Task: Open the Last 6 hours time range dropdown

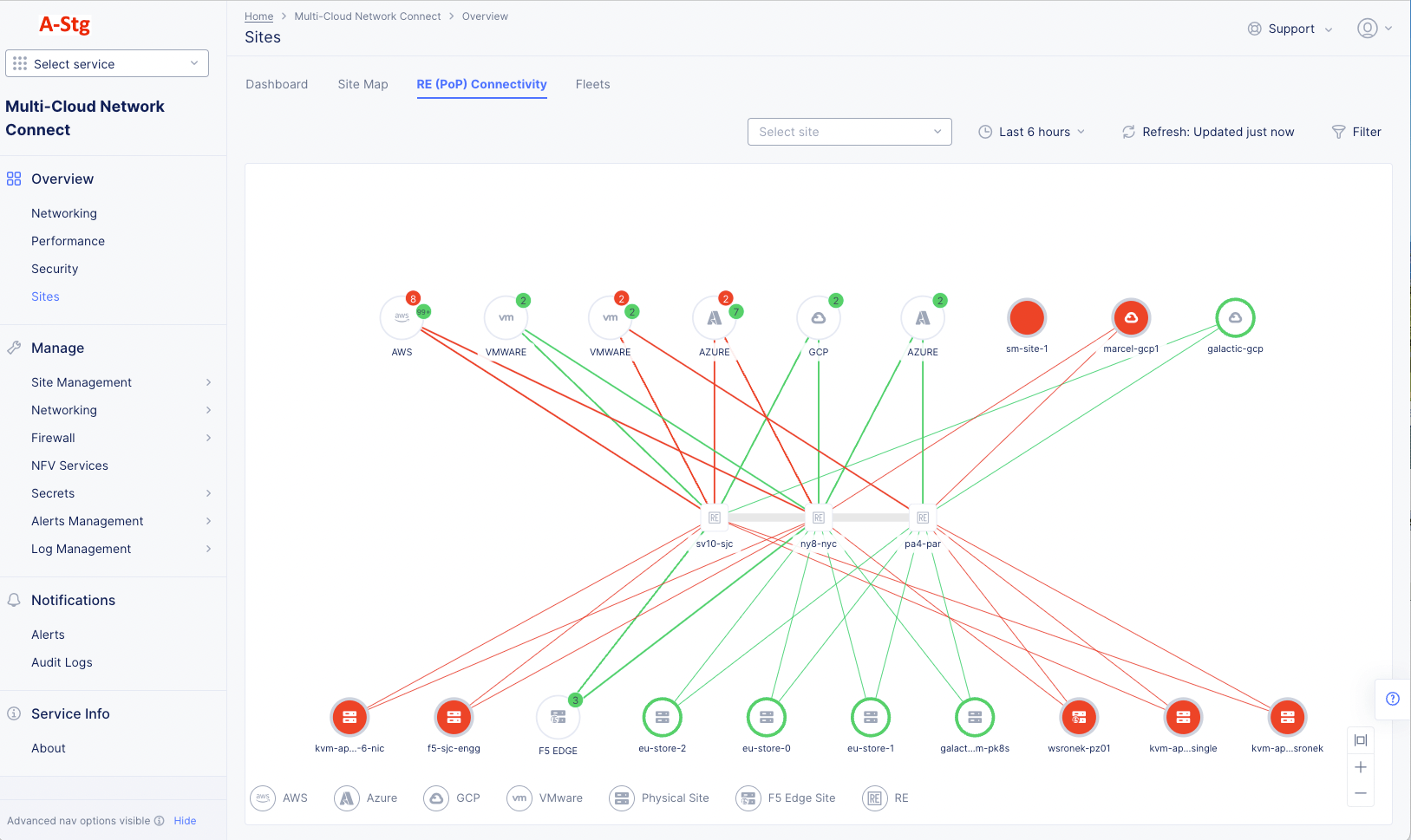Action: pos(1032,131)
